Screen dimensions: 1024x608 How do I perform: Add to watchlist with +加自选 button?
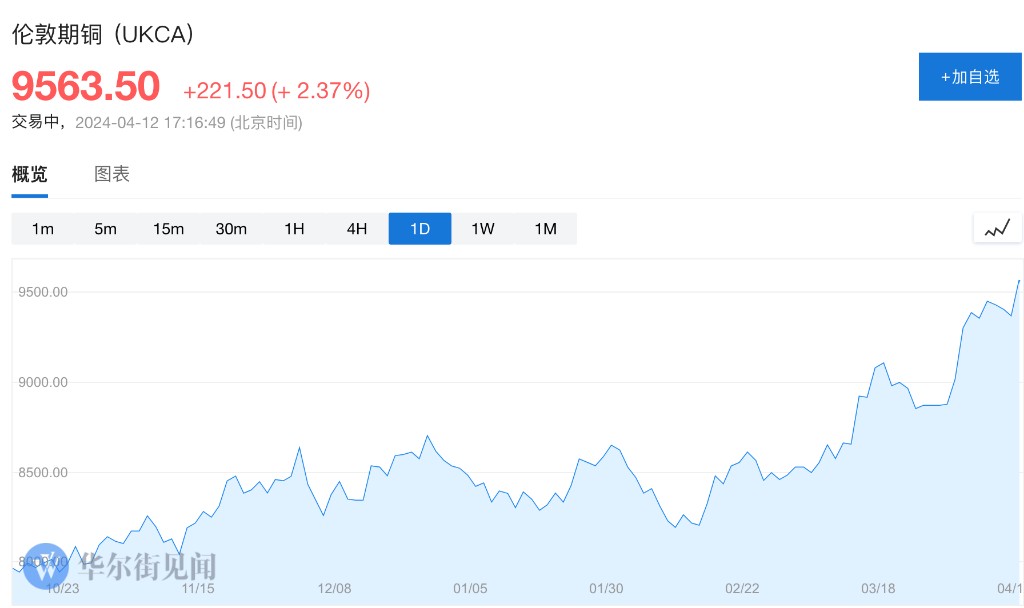(970, 77)
